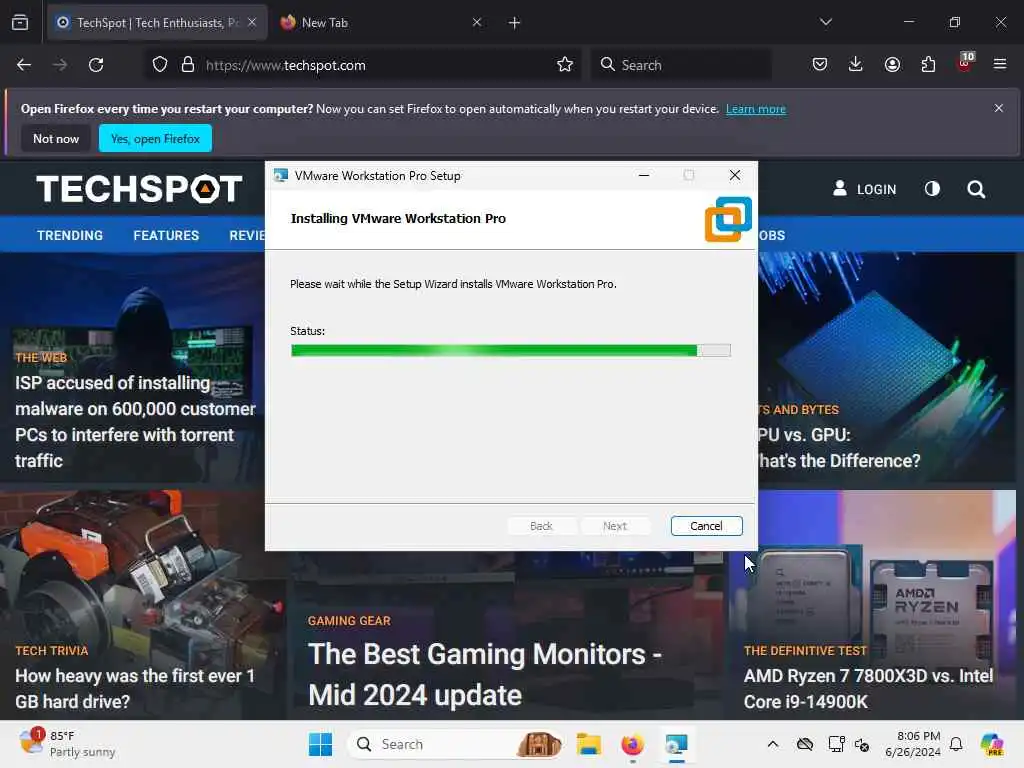Image resolution: width=1024 pixels, height=768 pixels.
Task: Click the taskbar Search box
Action: pyautogui.click(x=457, y=744)
